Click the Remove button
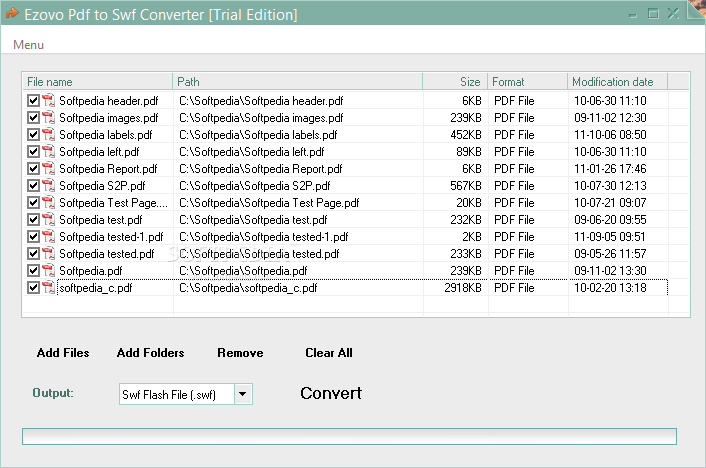 pyautogui.click(x=240, y=353)
